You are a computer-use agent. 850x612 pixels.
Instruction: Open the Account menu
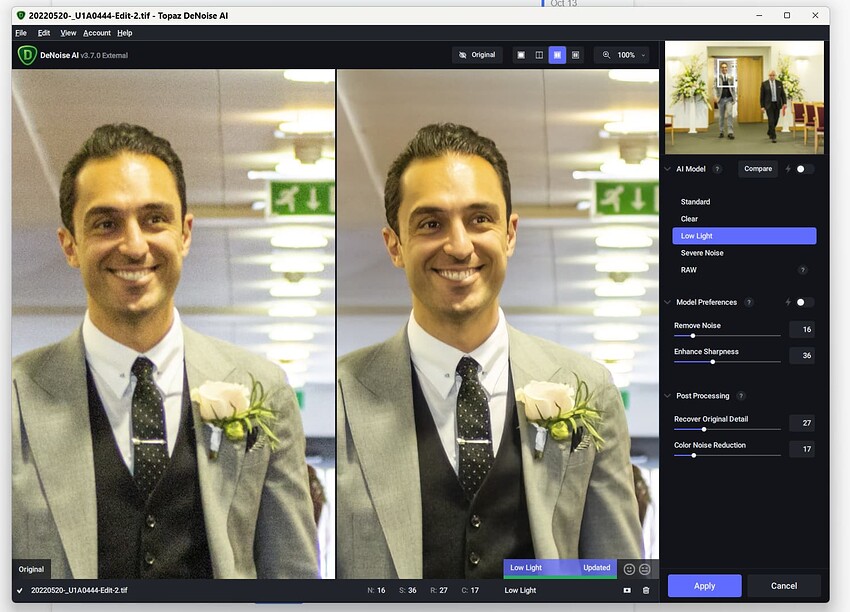(x=97, y=33)
